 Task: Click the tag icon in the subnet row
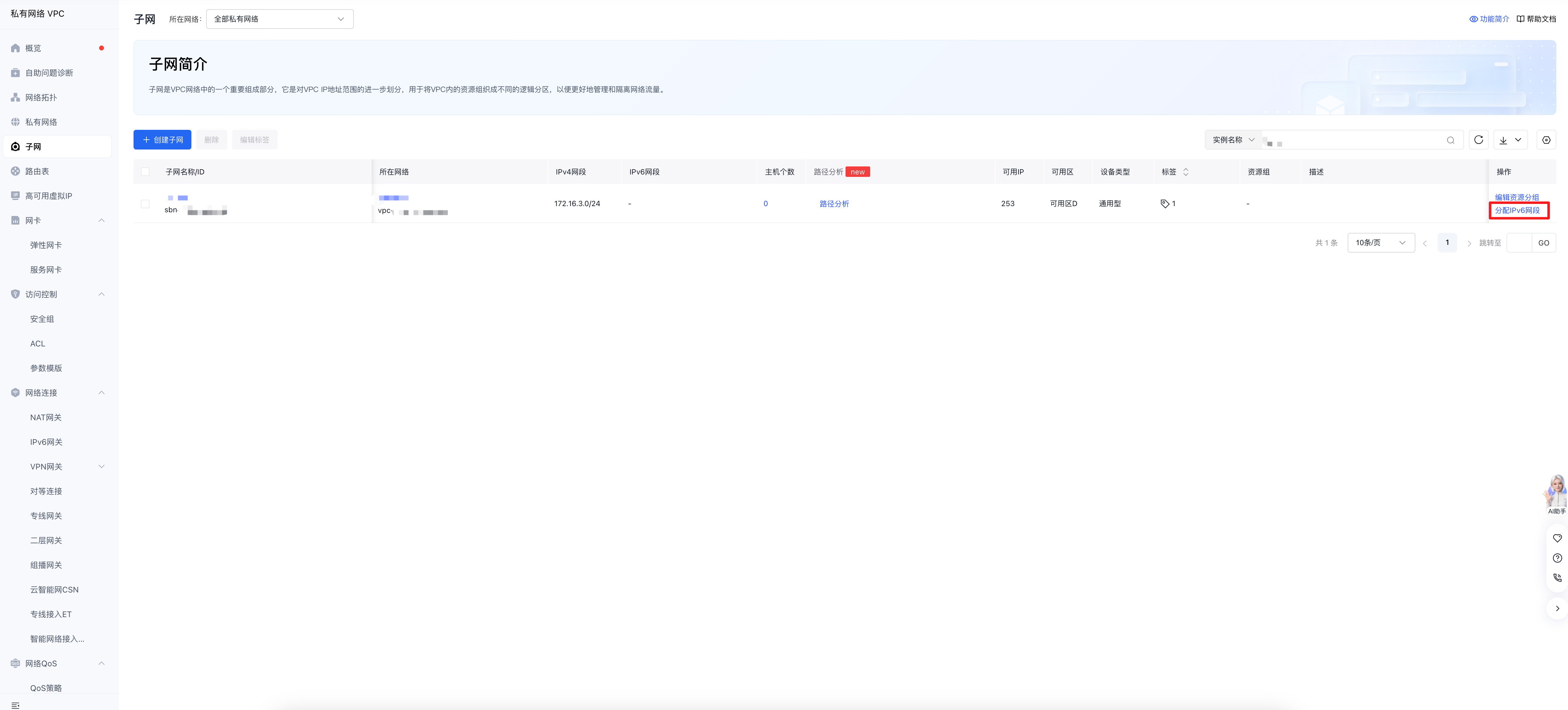coord(1164,204)
